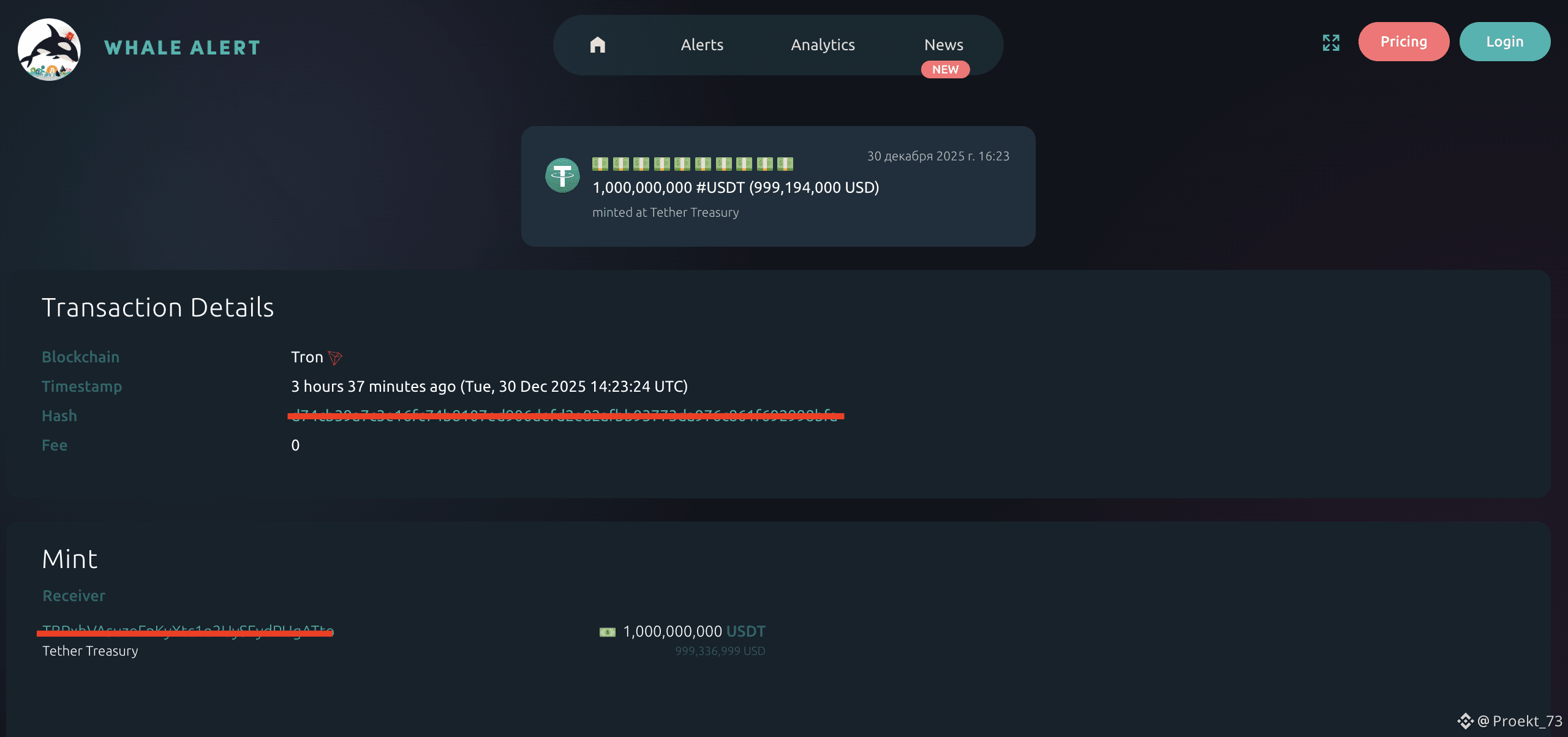
Task: Click the NEW badge under News
Action: 945,69
